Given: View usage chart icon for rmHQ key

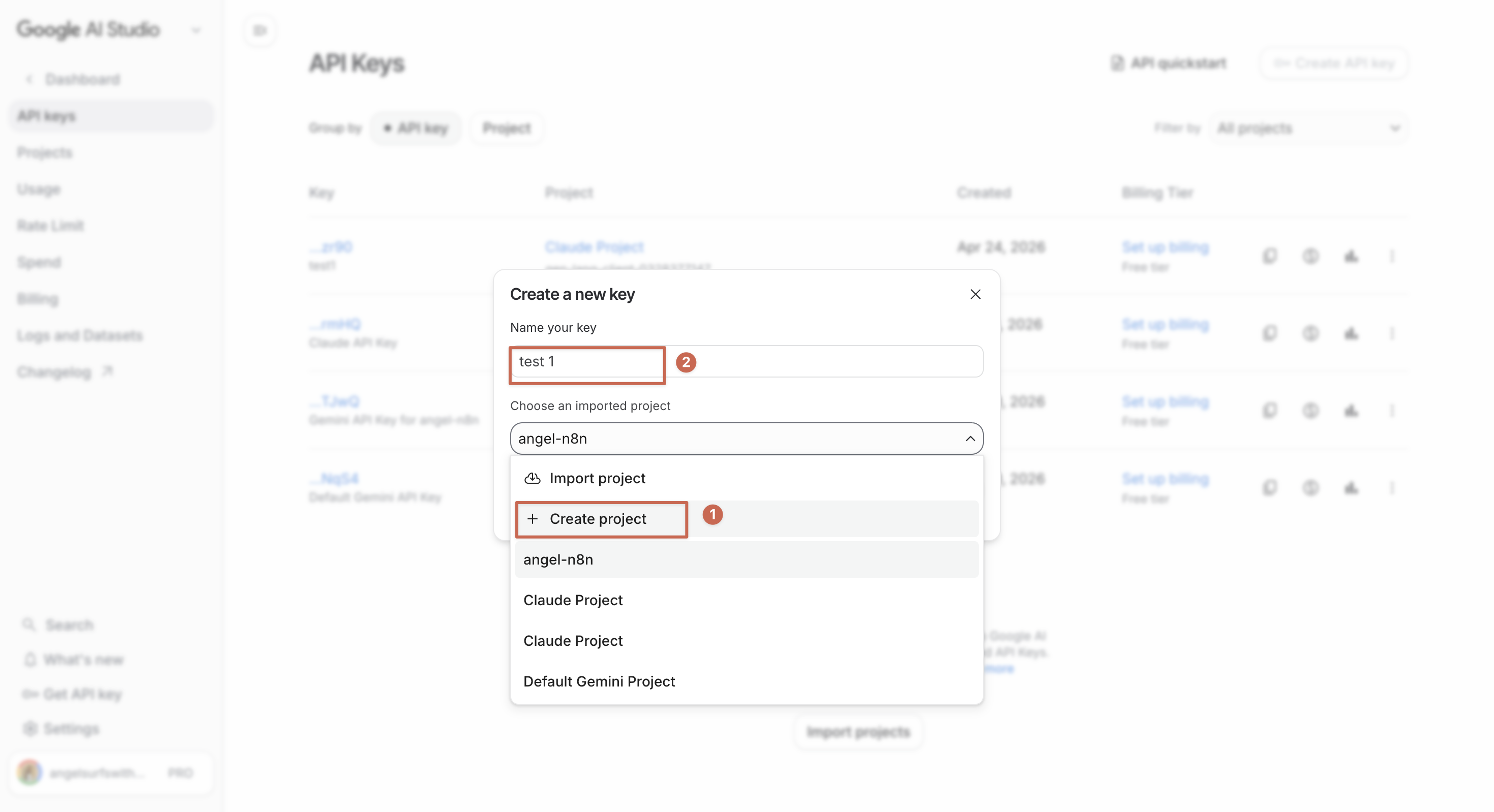Looking at the screenshot, I should point(1351,333).
